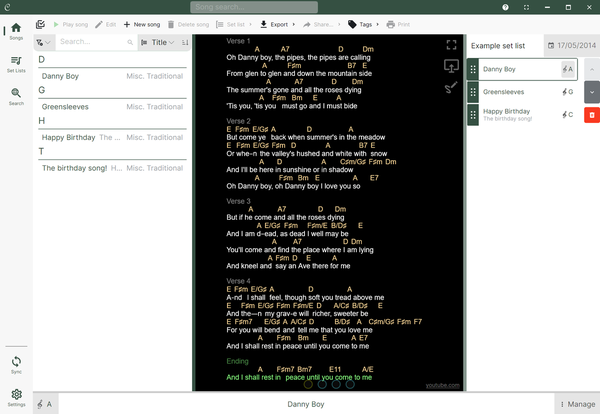Move set list item down
The height and width of the screenshot is (414, 600).
coord(592,92)
